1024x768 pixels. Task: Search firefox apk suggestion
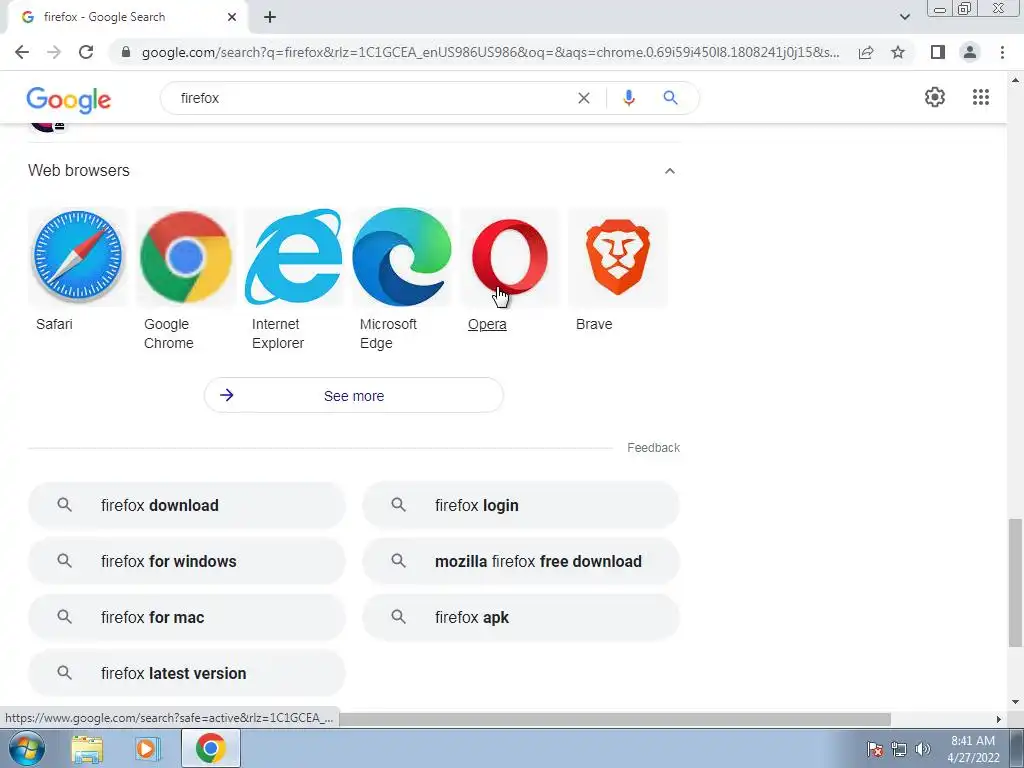(521, 617)
